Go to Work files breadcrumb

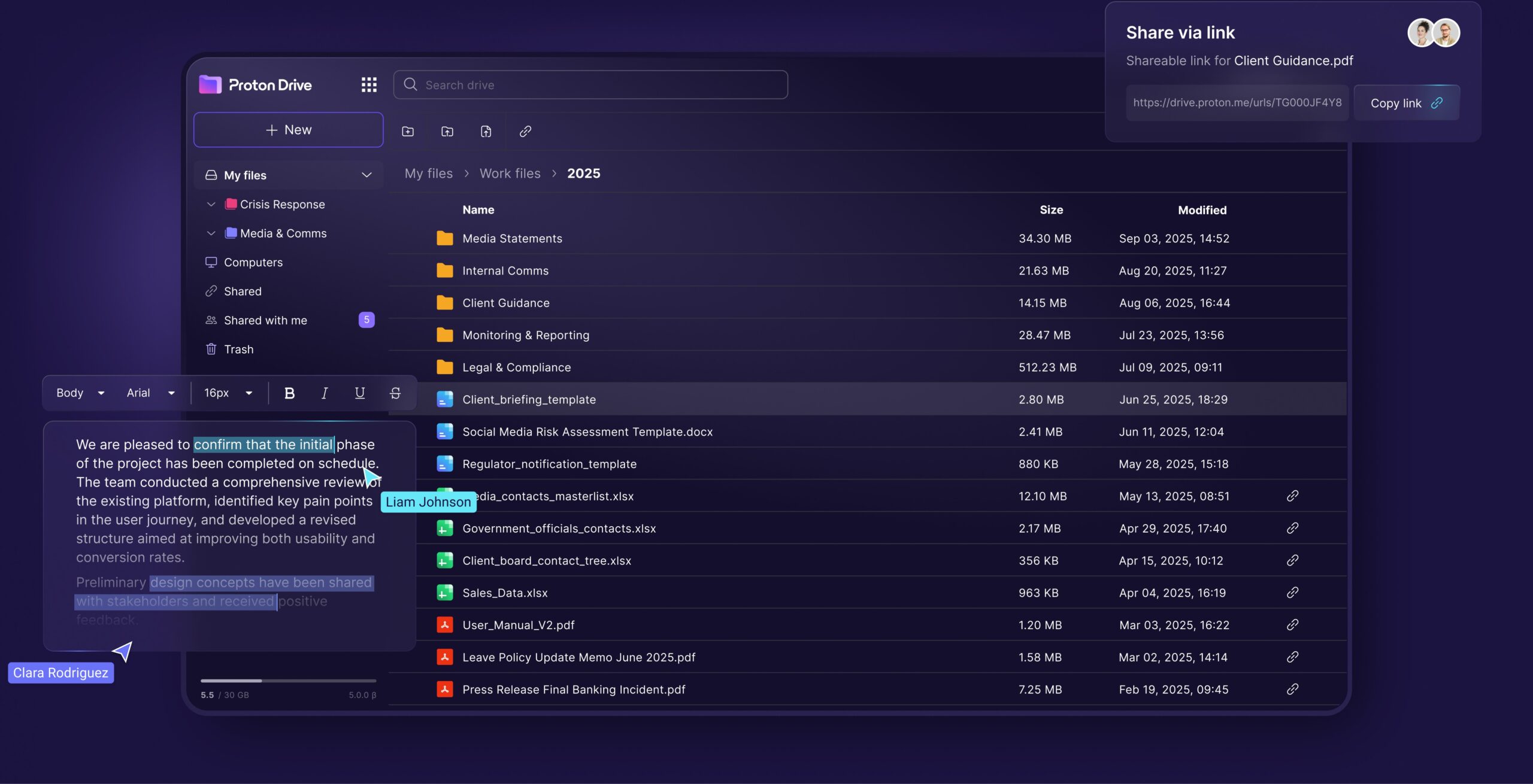click(x=510, y=174)
